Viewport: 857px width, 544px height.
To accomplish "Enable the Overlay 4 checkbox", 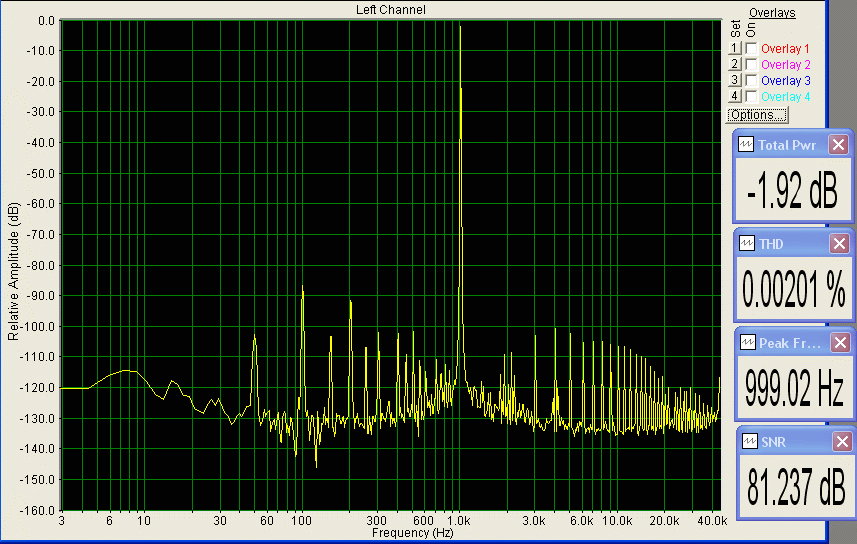I will 752,97.
